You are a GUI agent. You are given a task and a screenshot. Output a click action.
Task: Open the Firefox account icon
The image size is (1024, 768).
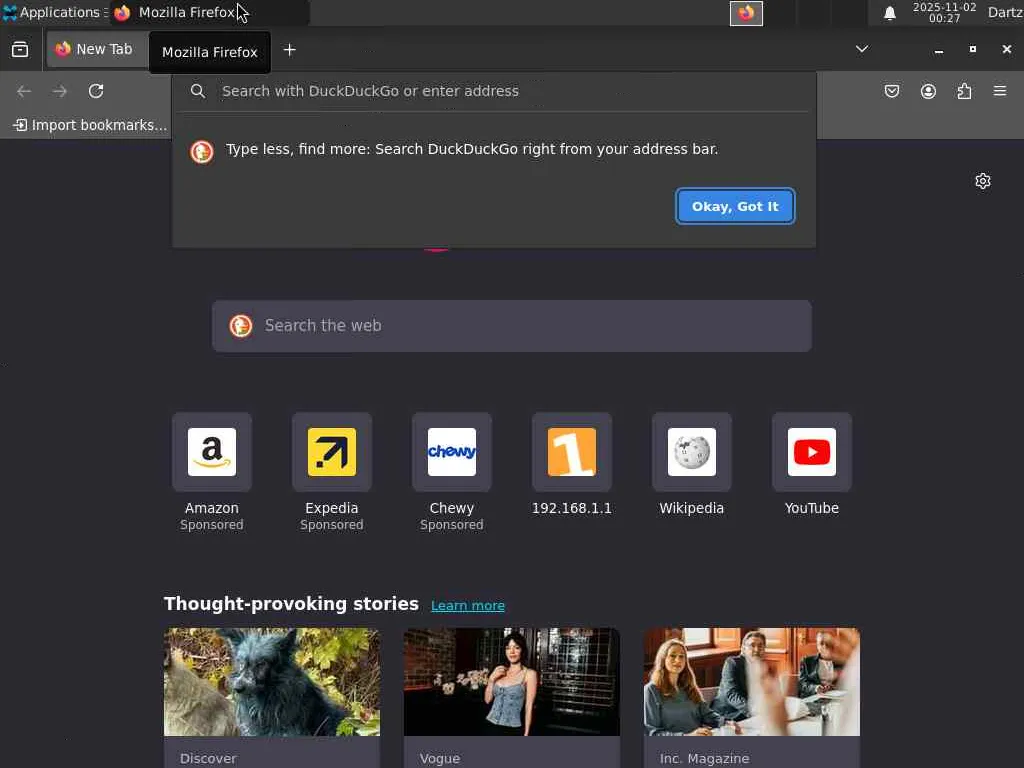[928, 91]
